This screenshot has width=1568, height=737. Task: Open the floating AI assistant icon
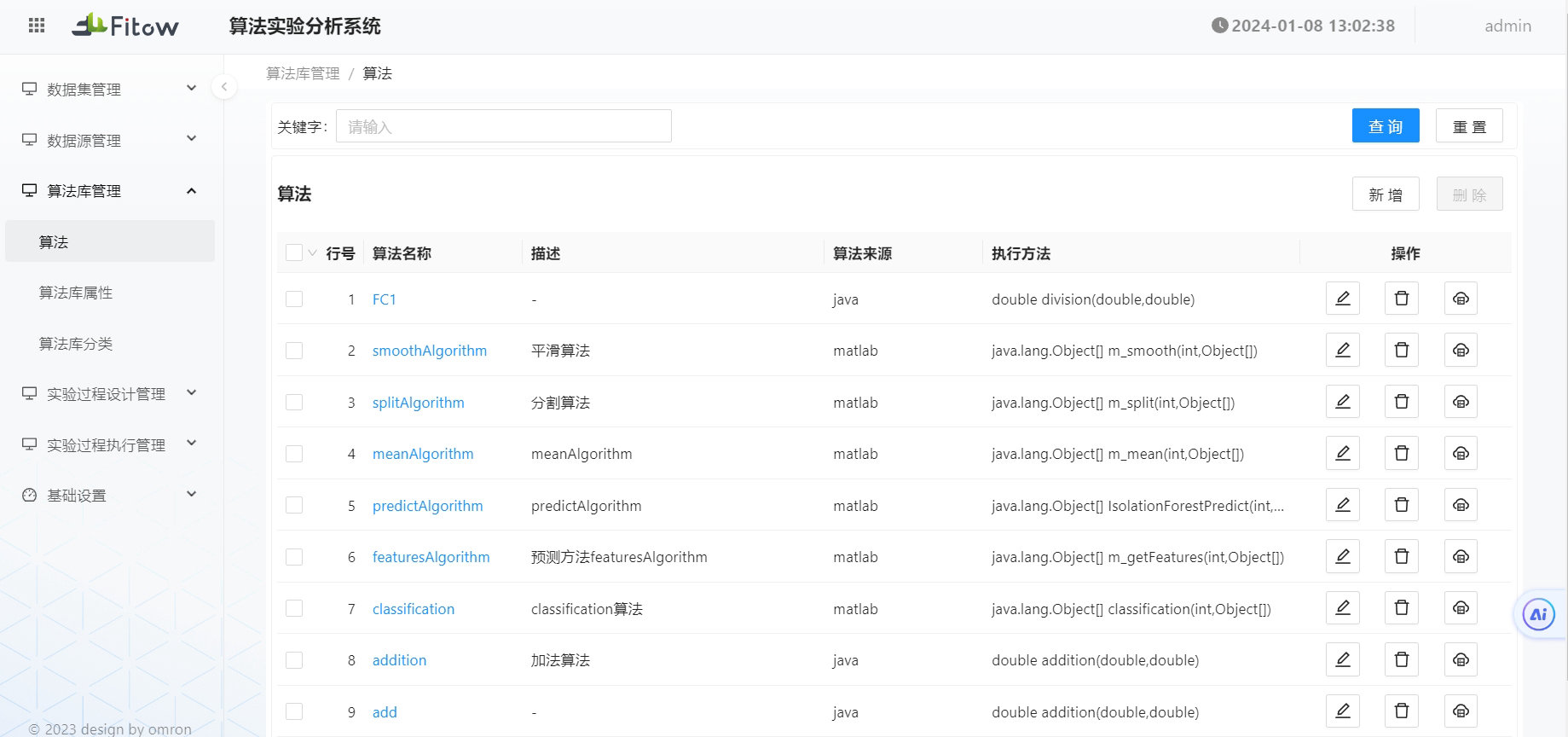click(1539, 614)
